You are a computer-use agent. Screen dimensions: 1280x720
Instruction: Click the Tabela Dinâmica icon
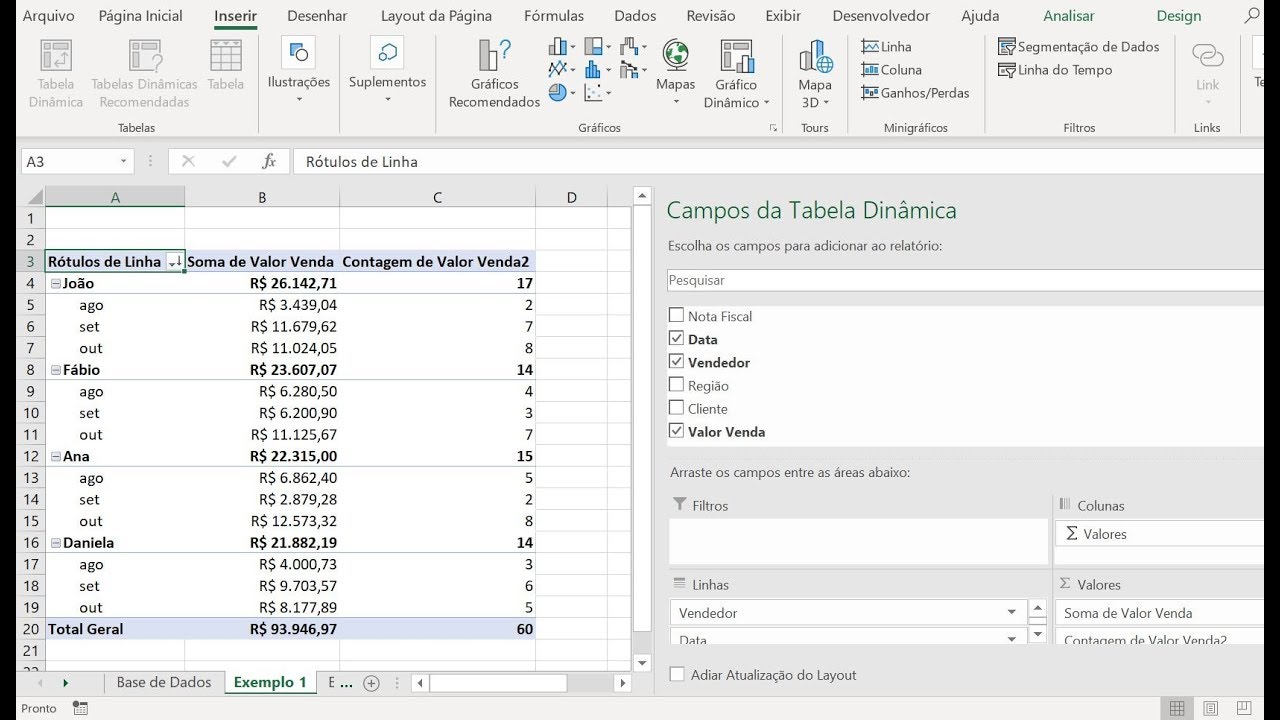56,56
